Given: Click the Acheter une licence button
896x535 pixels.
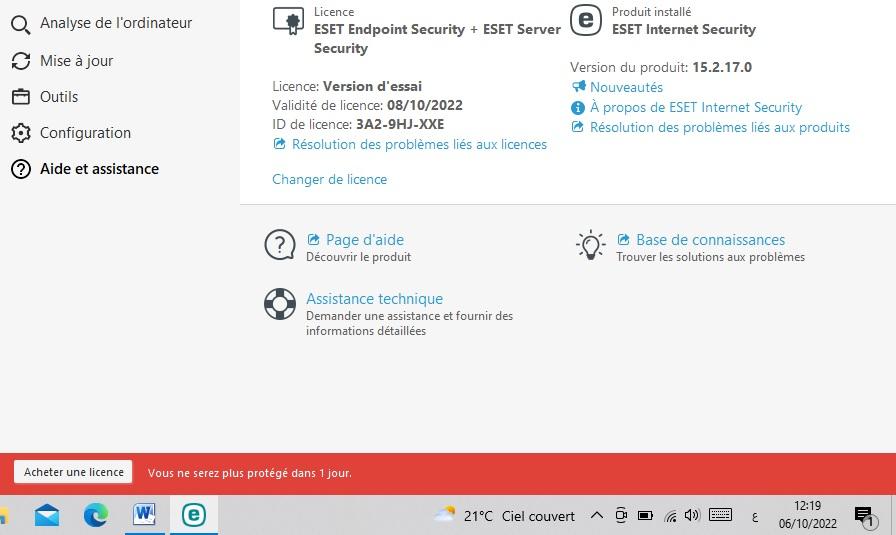Looking at the screenshot, I should tap(74, 472).
